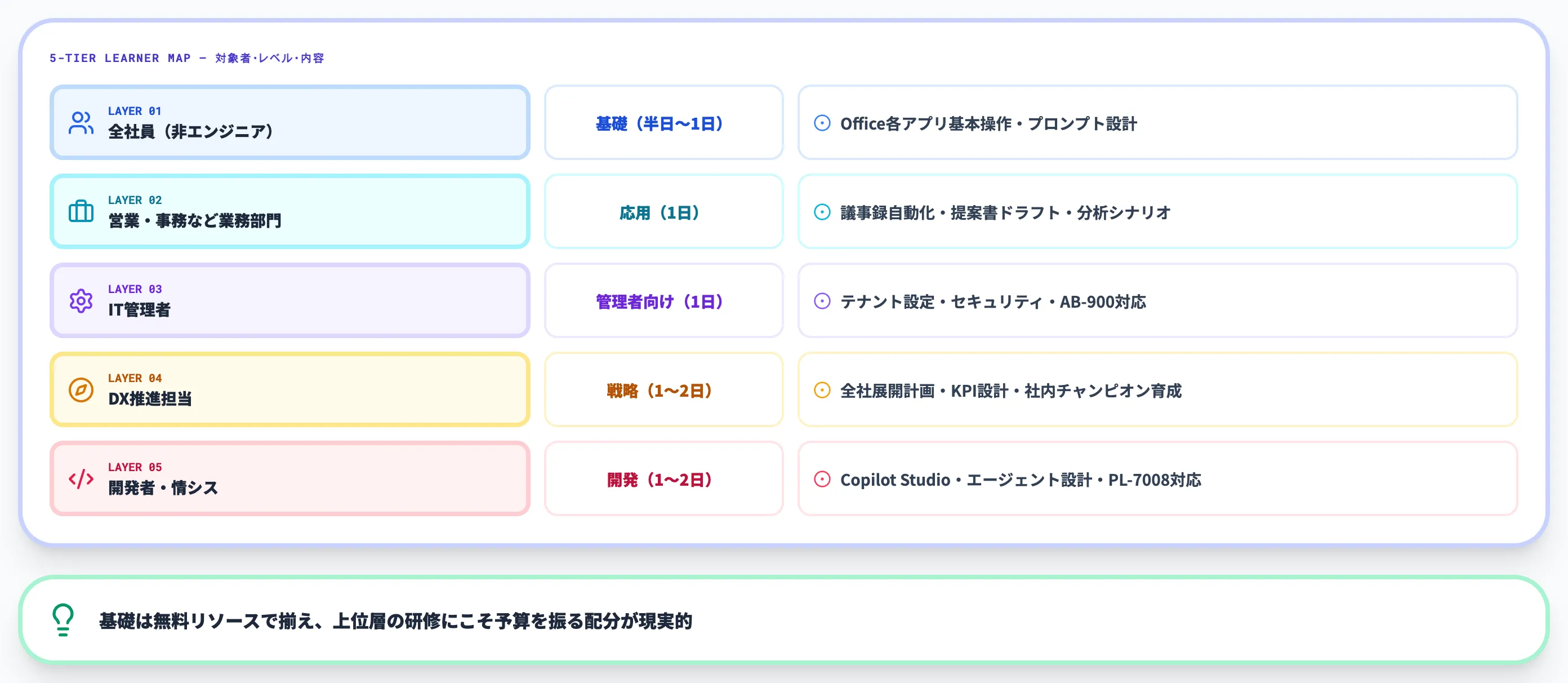Click the circle-dot icon beside Copilot Studio
The height and width of the screenshot is (683, 1568).
pos(822,479)
